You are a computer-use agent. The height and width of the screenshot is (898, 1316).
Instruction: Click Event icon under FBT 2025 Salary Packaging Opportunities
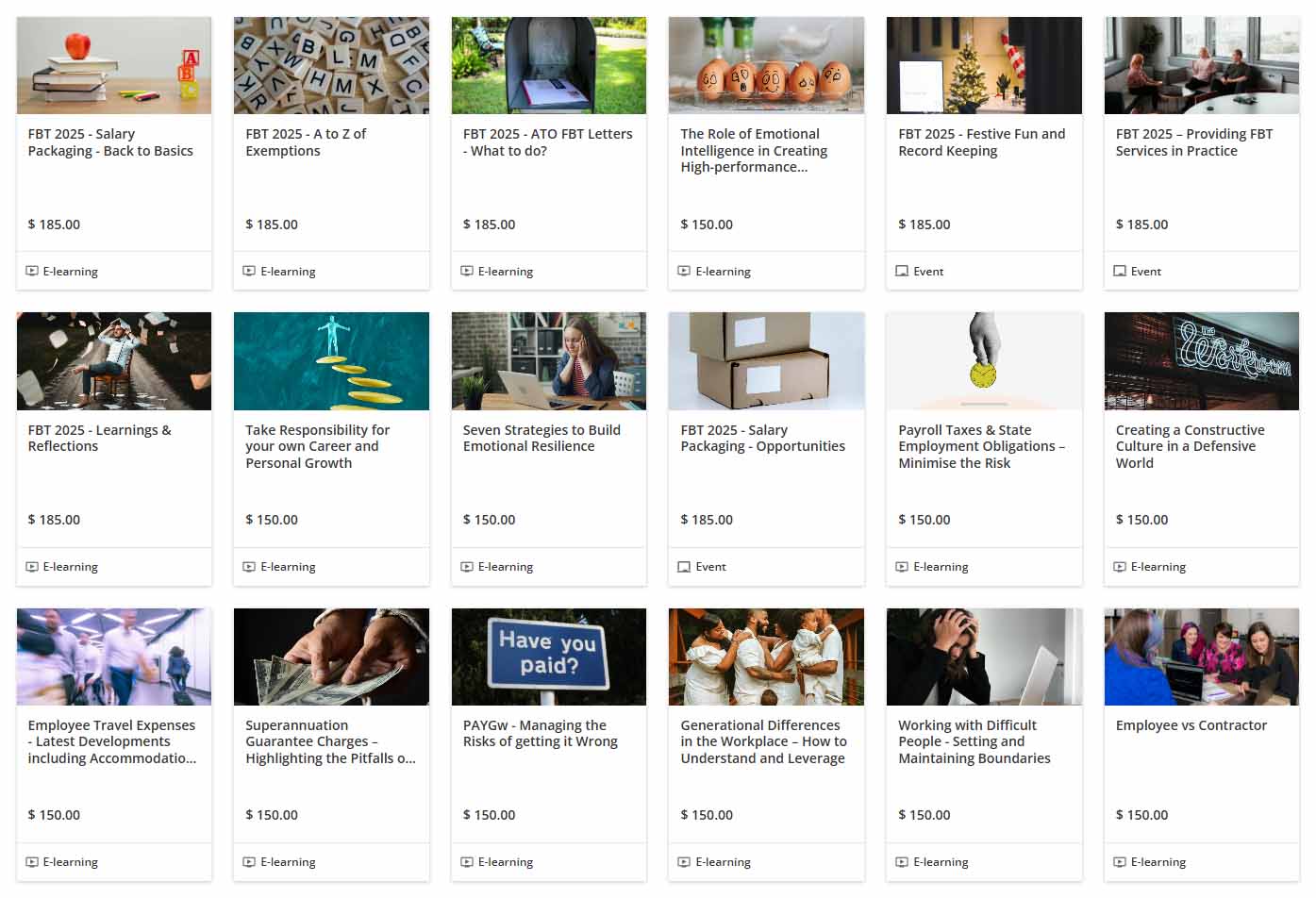coord(684,567)
